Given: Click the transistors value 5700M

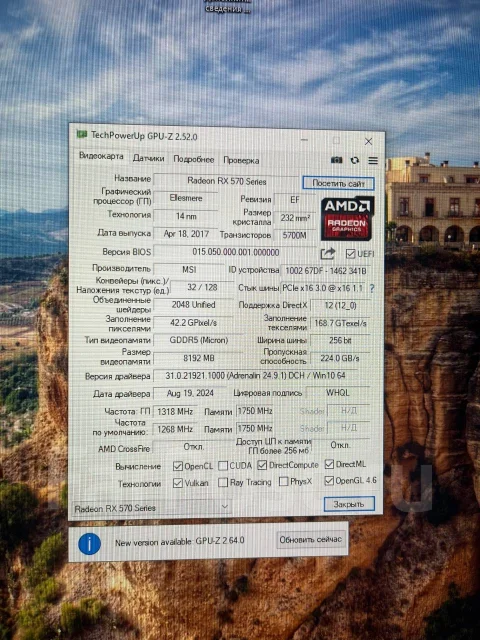Looking at the screenshot, I should pos(294,236).
